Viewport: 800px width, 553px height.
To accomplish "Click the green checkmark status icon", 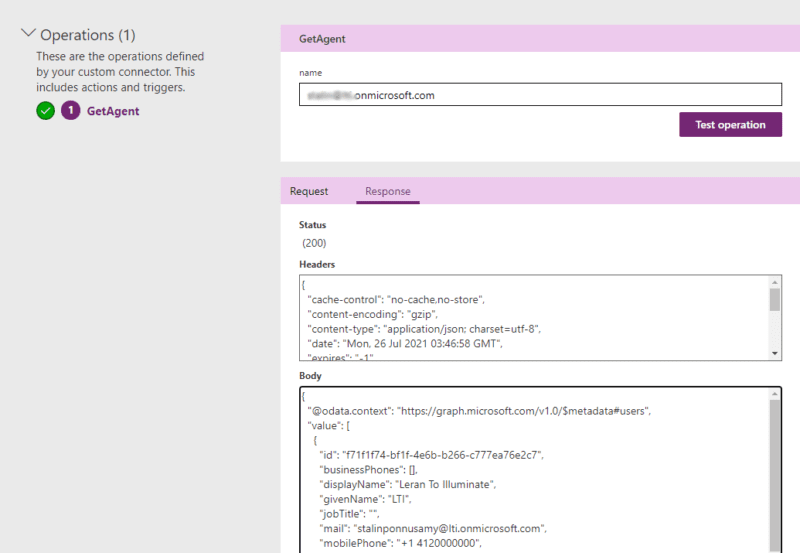I will click(x=45, y=111).
